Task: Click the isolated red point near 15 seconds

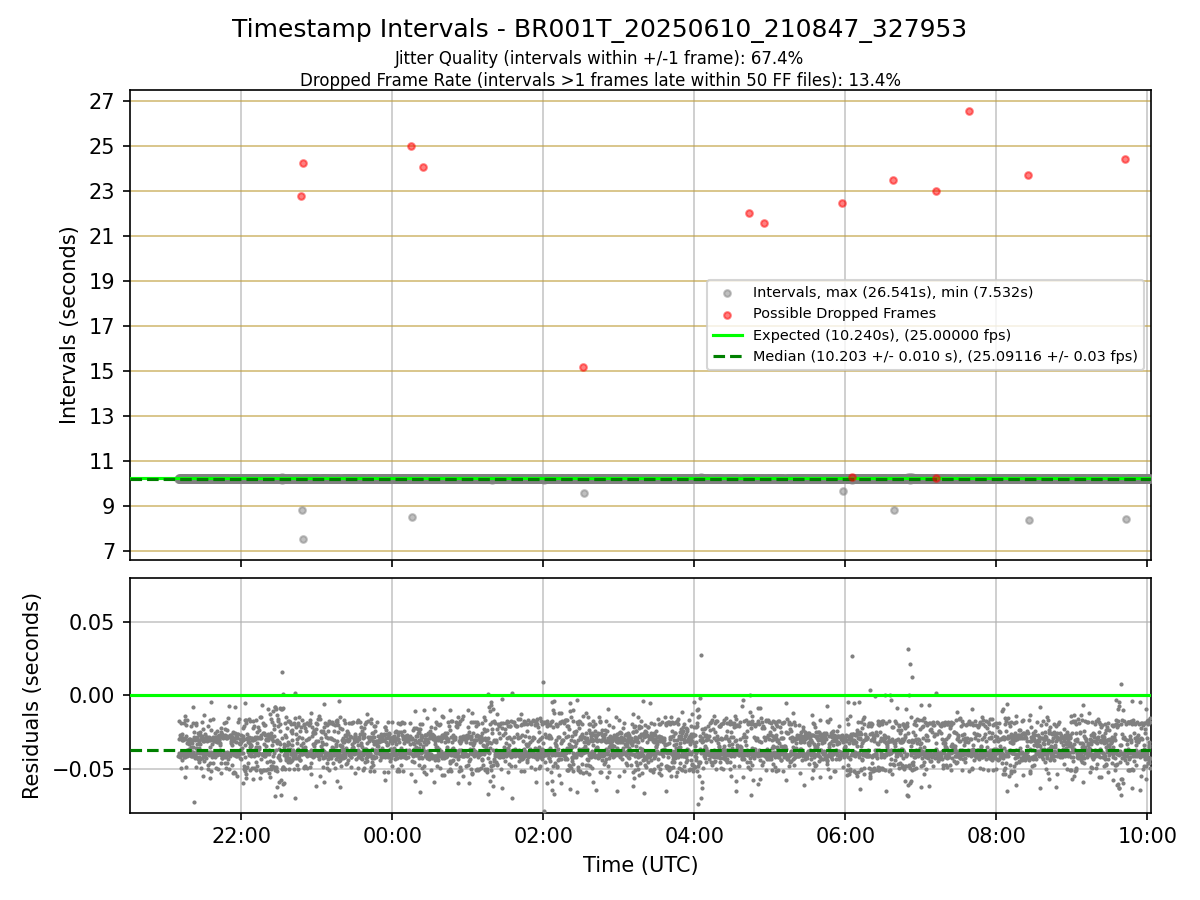Action: click(x=583, y=367)
